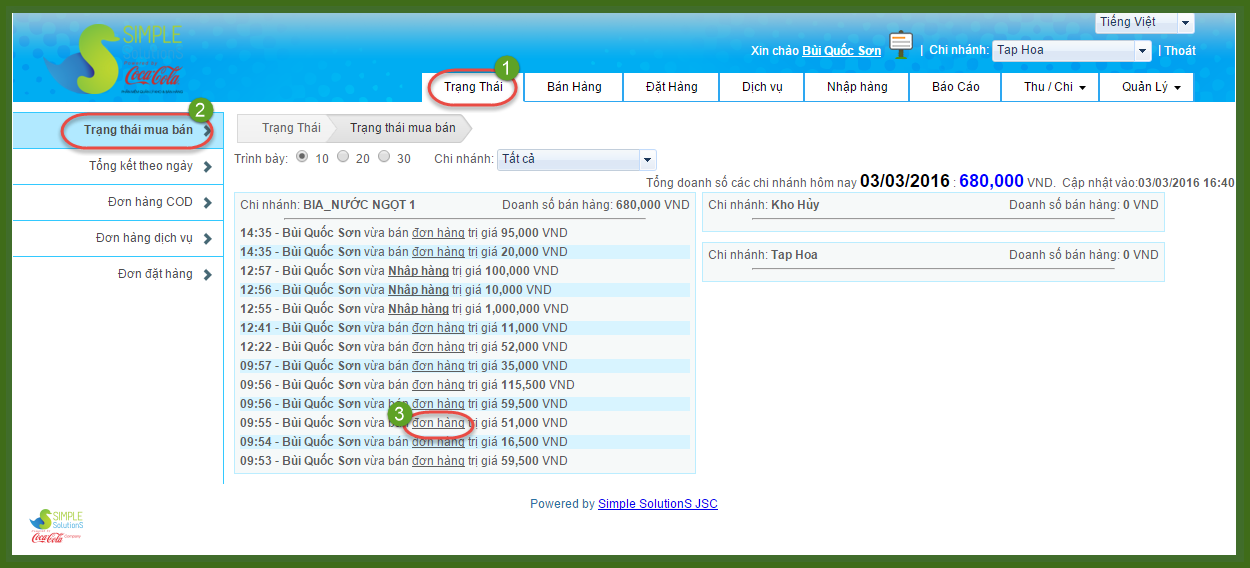Click the arrow icon next to Đơn đặt hàng

pyautogui.click(x=207, y=275)
